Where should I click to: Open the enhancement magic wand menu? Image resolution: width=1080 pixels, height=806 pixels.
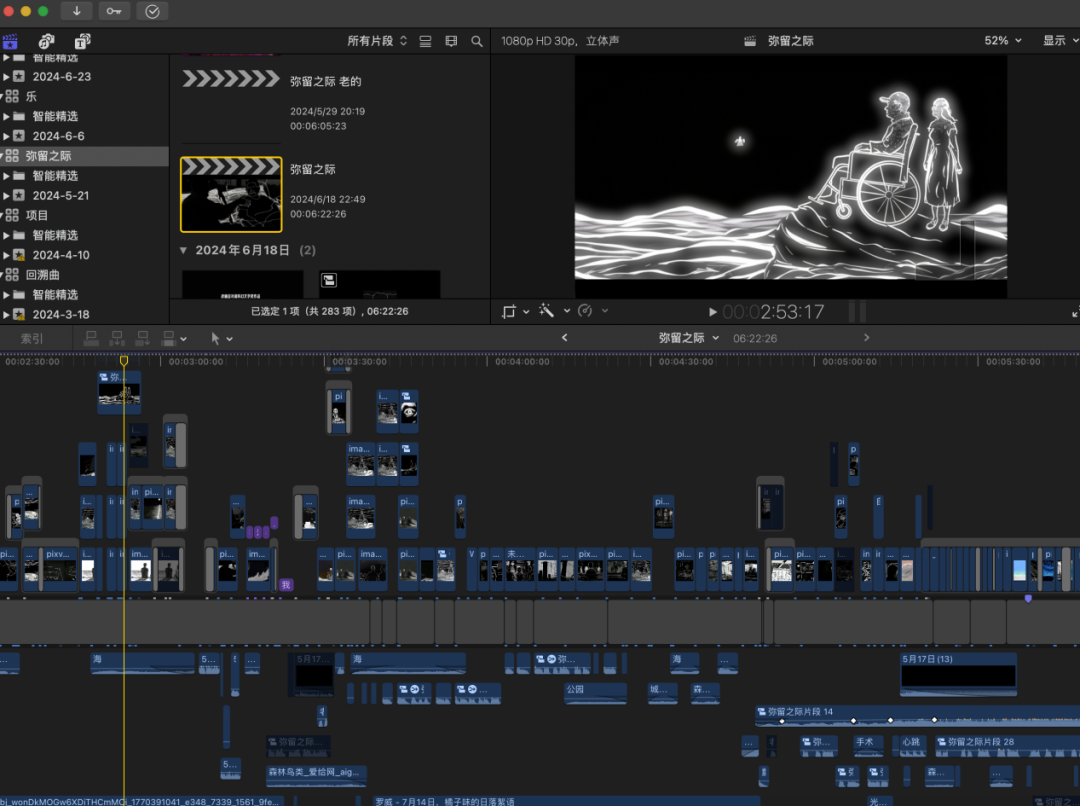tap(554, 311)
